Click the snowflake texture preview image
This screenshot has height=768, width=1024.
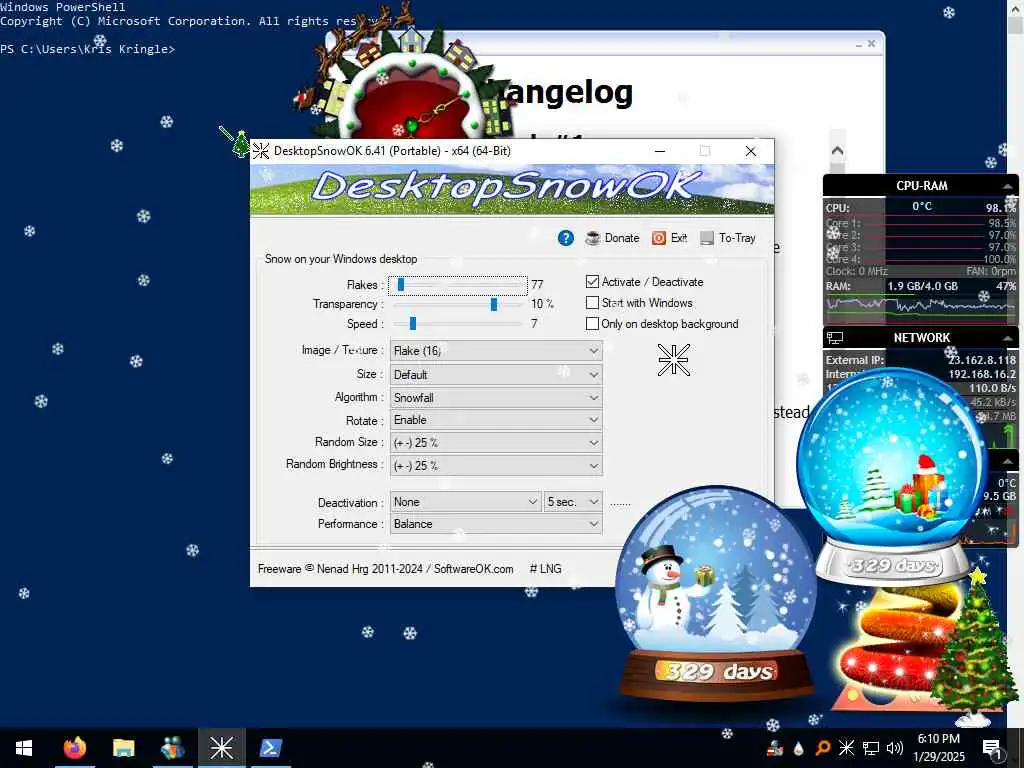coord(673,360)
